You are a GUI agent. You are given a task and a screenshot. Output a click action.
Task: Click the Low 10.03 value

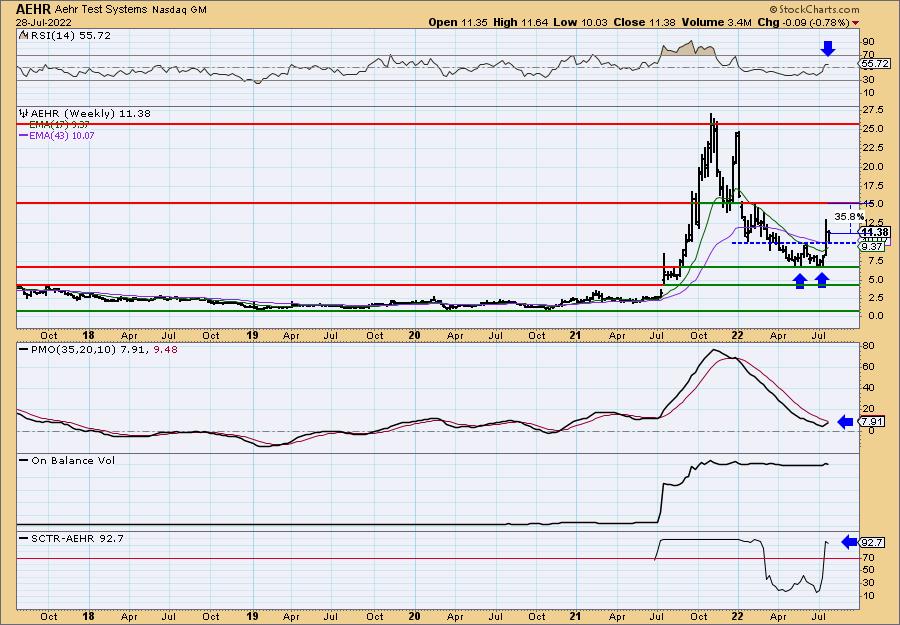point(580,22)
